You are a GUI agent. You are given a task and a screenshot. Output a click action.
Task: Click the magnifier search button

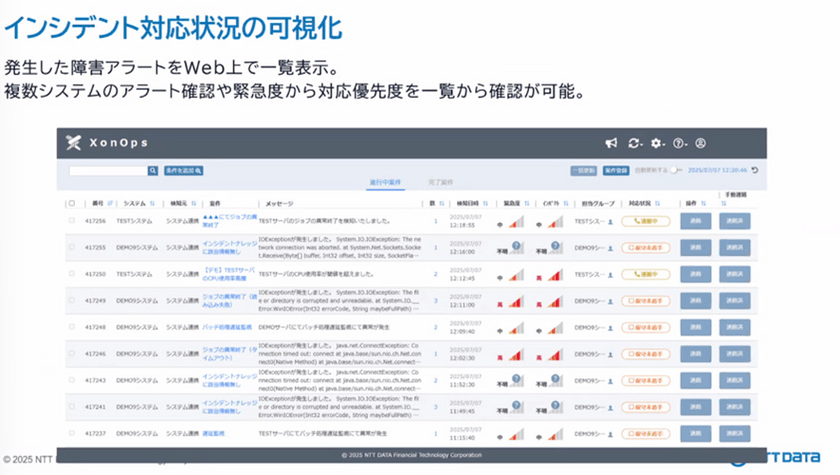pyautogui.click(x=153, y=171)
